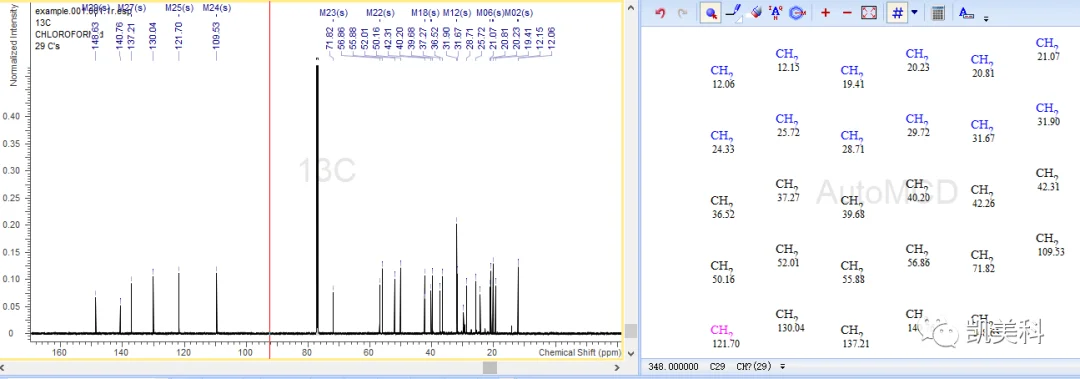Select the CH2 fragment labeled 109.53

[x=1050, y=245]
